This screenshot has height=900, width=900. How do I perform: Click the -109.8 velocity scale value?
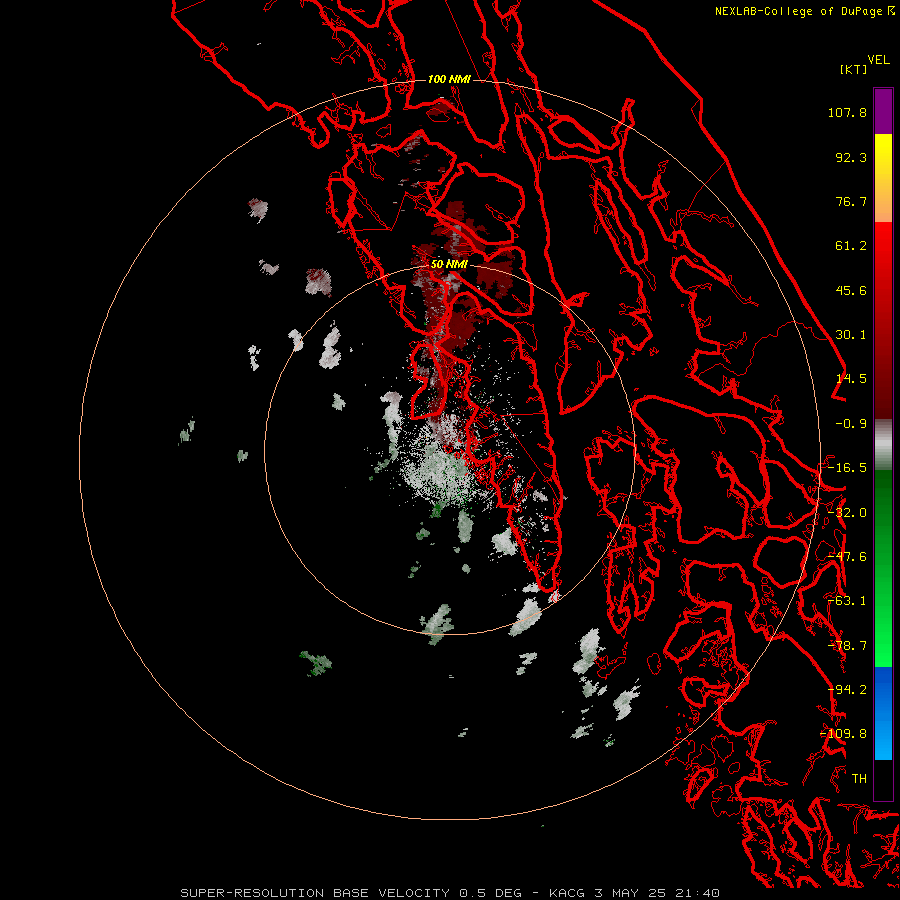[x=844, y=734]
